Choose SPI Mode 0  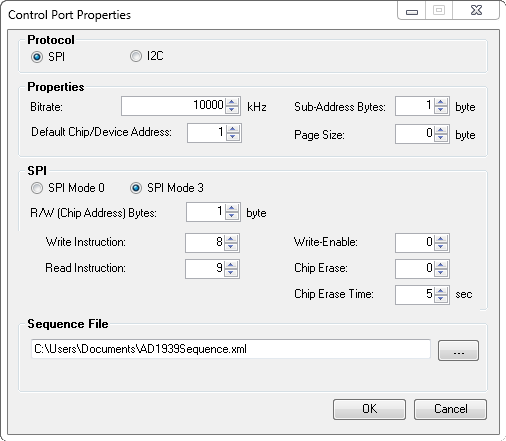point(37,188)
